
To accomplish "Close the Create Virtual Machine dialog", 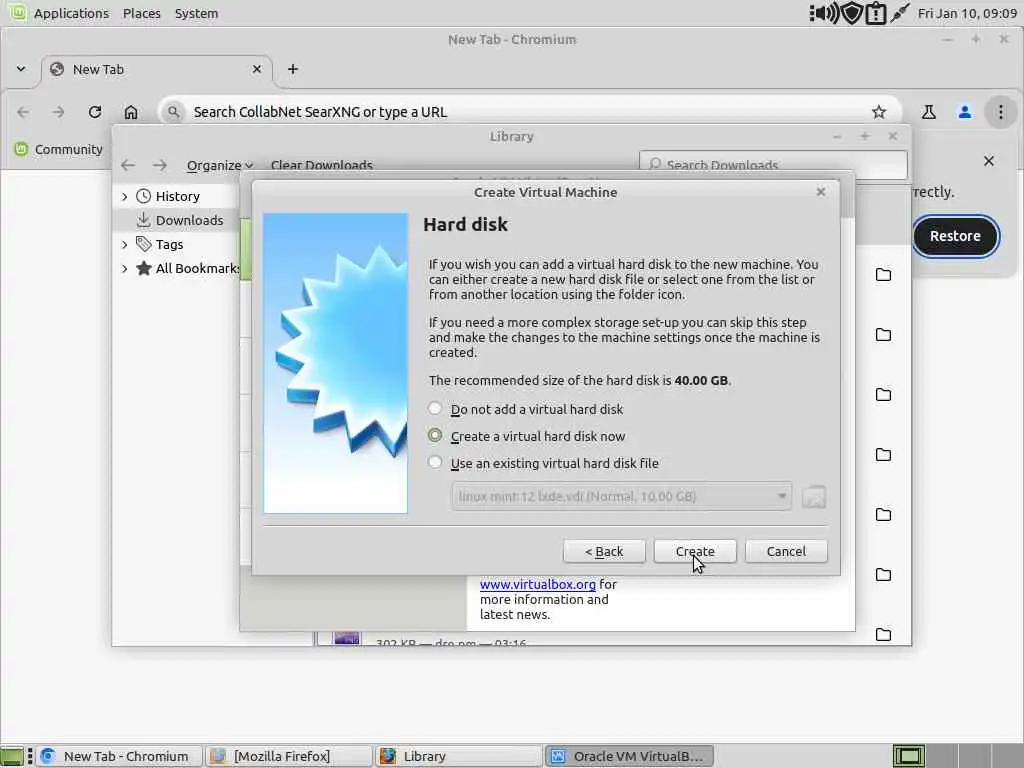I will pyautogui.click(x=821, y=192).
